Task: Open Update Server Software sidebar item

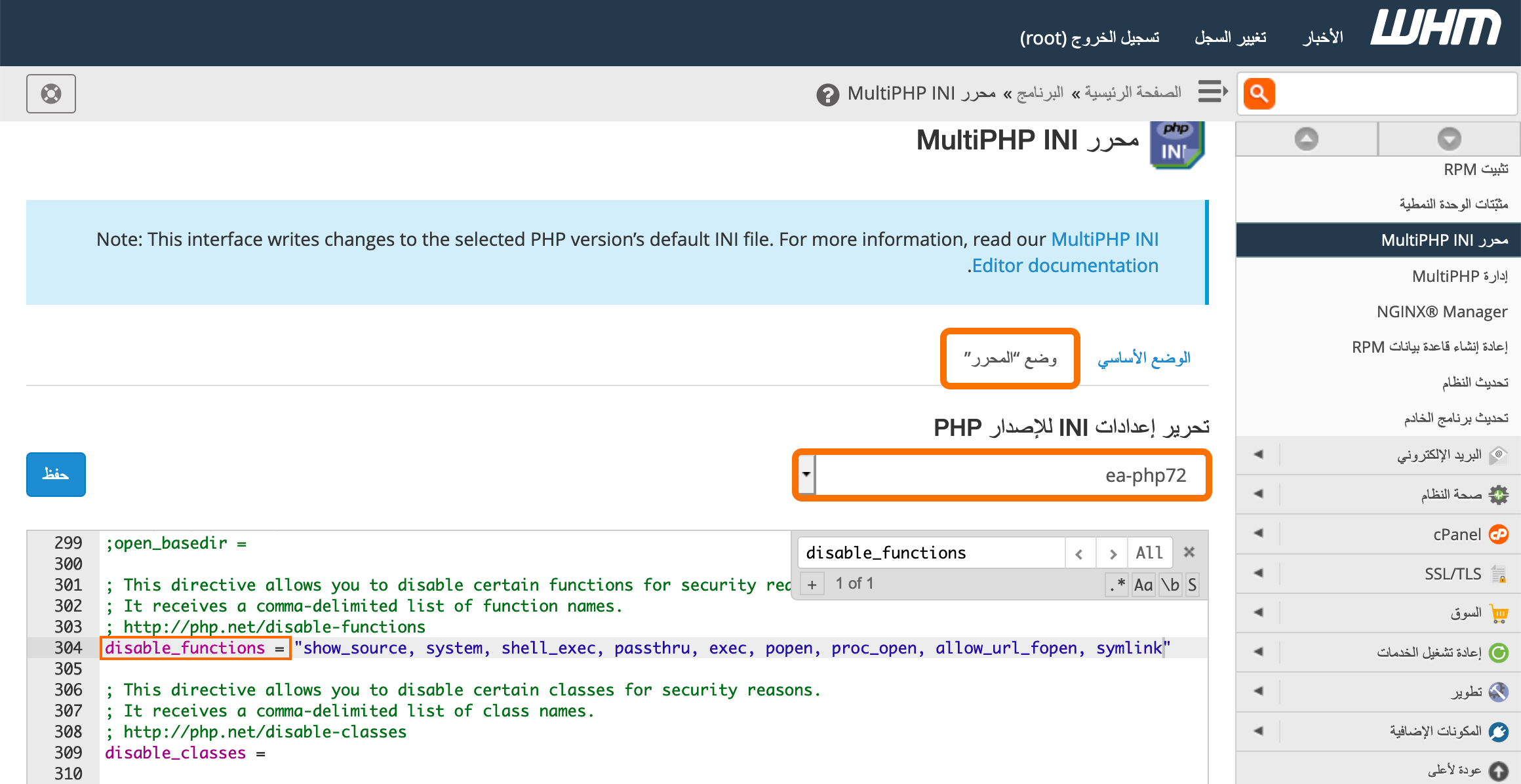Action: pos(1456,418)
